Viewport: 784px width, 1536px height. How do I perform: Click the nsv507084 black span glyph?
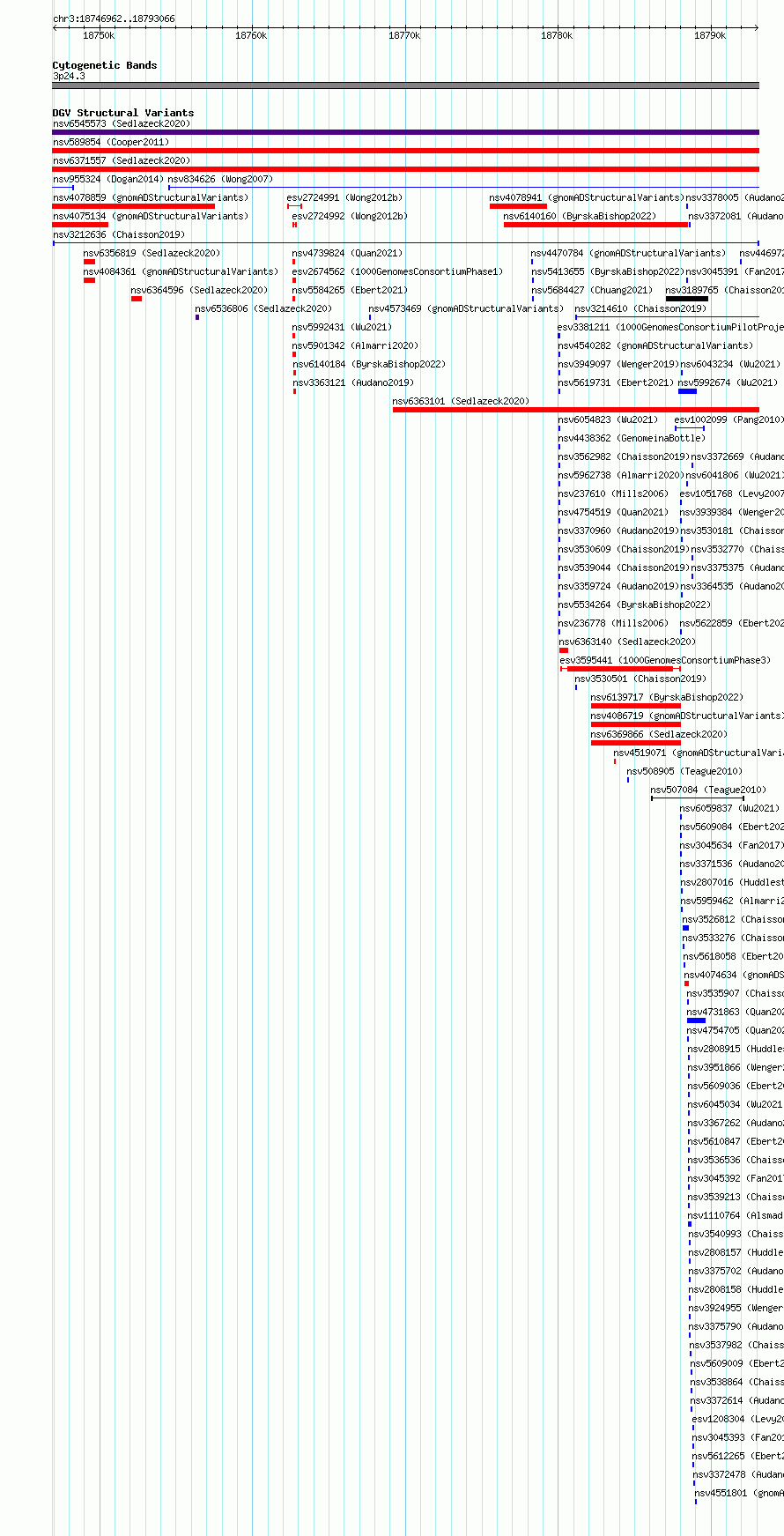click(698, 798)
